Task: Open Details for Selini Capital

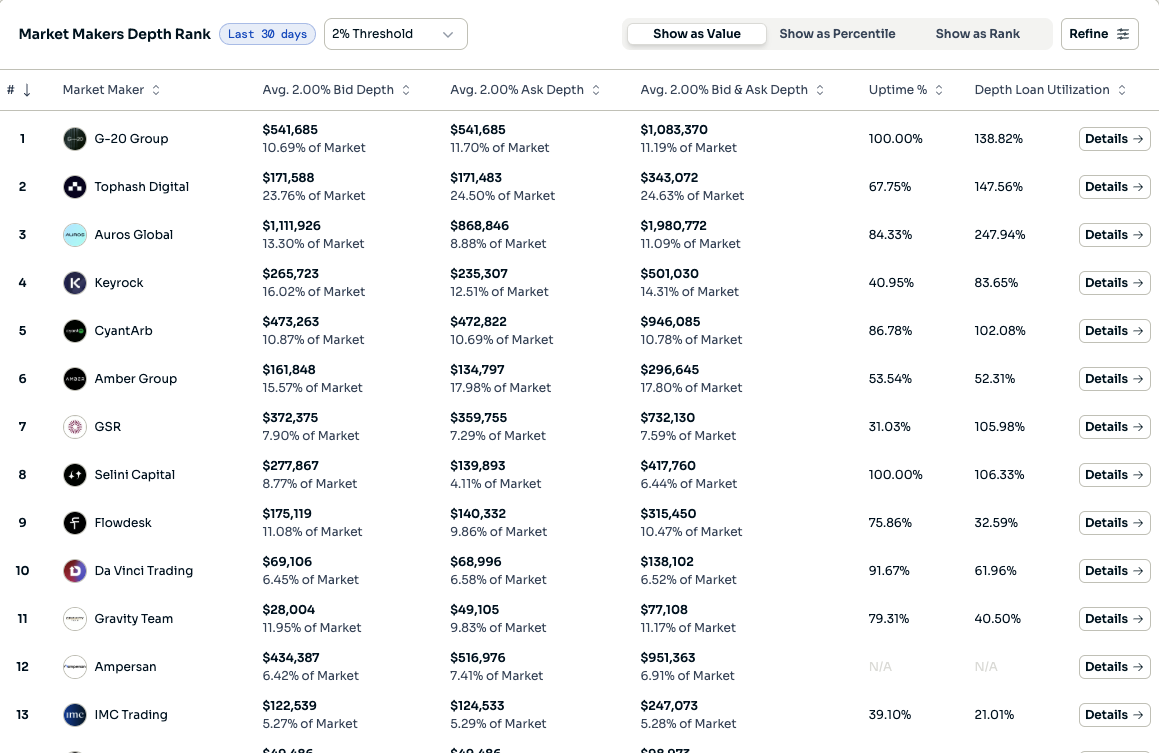Action: 1114,475
